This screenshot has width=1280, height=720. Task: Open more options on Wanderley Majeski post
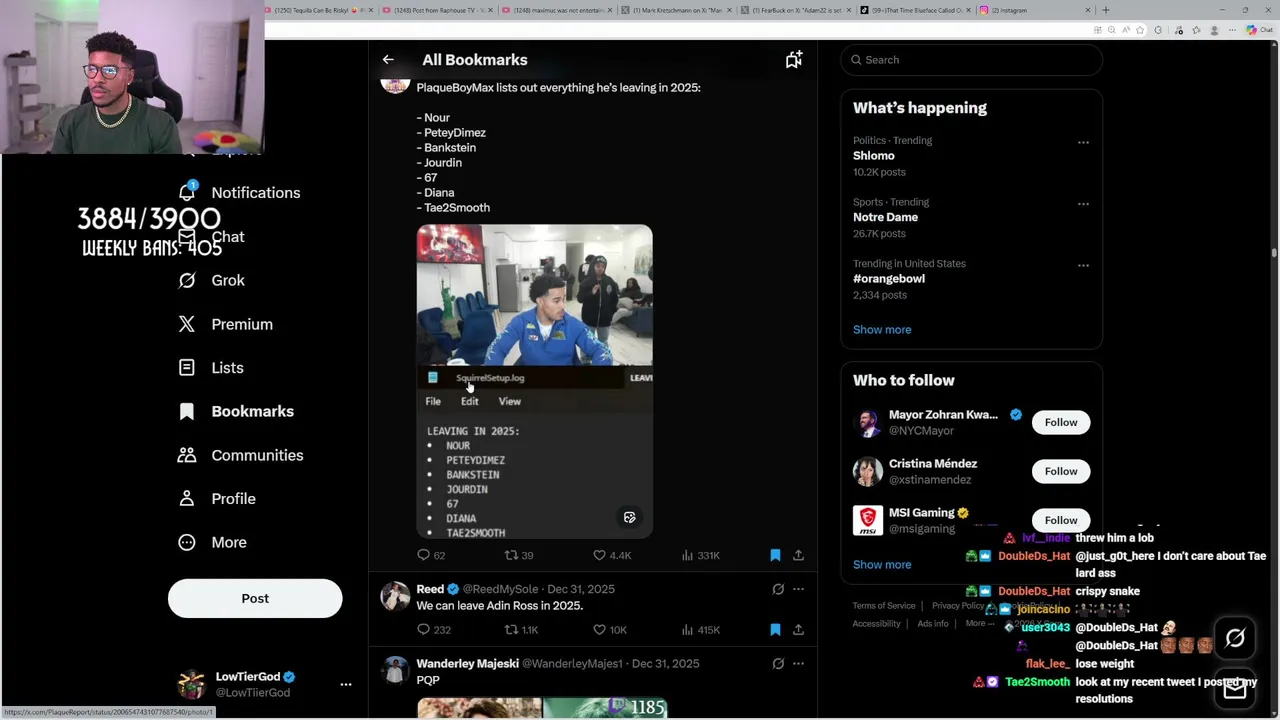pos(798,663)
